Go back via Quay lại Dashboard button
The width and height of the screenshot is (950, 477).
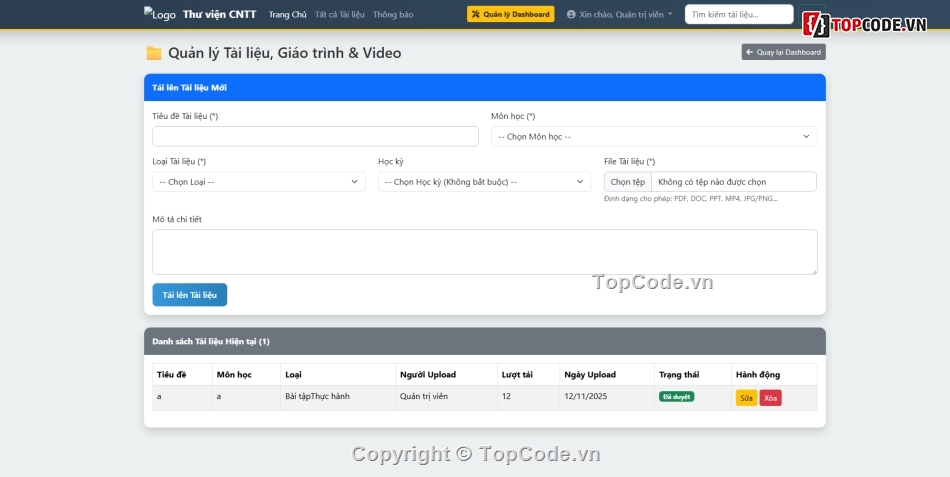click(x=783, y=52)
